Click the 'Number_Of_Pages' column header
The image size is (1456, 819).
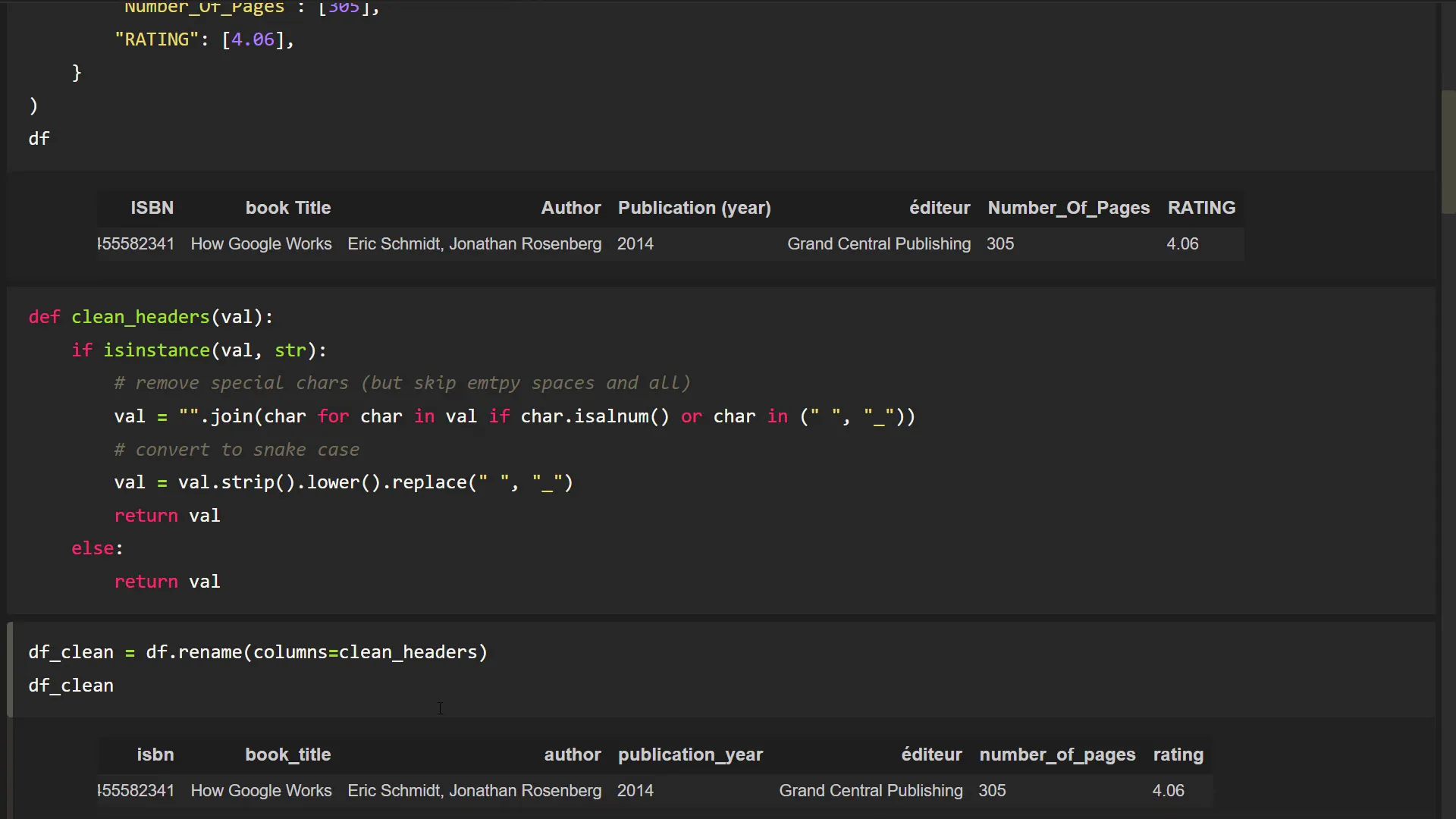[x=1068, y=208]
